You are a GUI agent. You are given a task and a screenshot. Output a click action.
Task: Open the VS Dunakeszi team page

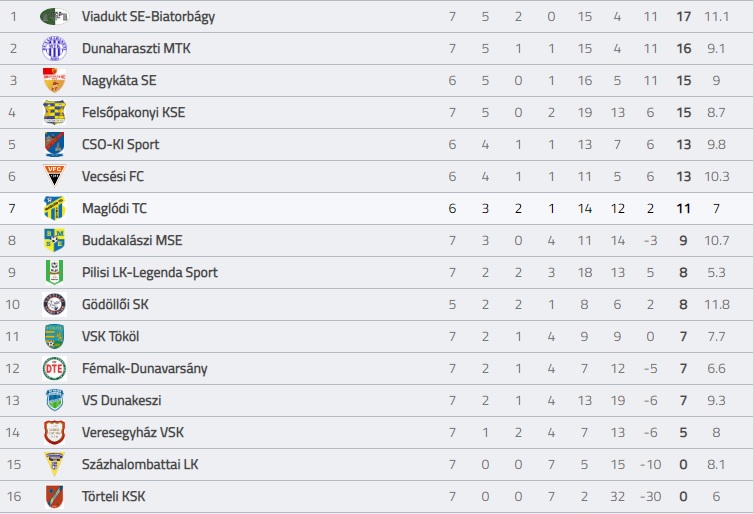[x=121, y=400]
